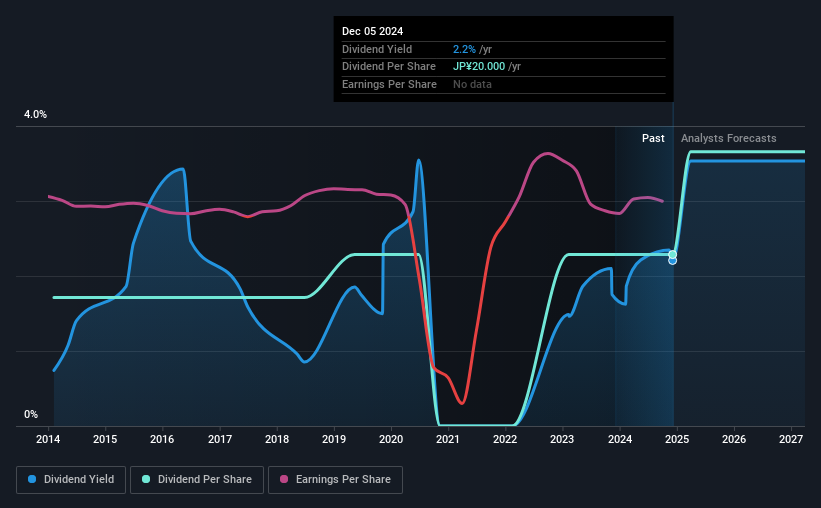The width and height of the screenshot is (821, 508).
Task: Click the tooltip 'Earnings Per Share' row label
Action: (x=389, y=84)
